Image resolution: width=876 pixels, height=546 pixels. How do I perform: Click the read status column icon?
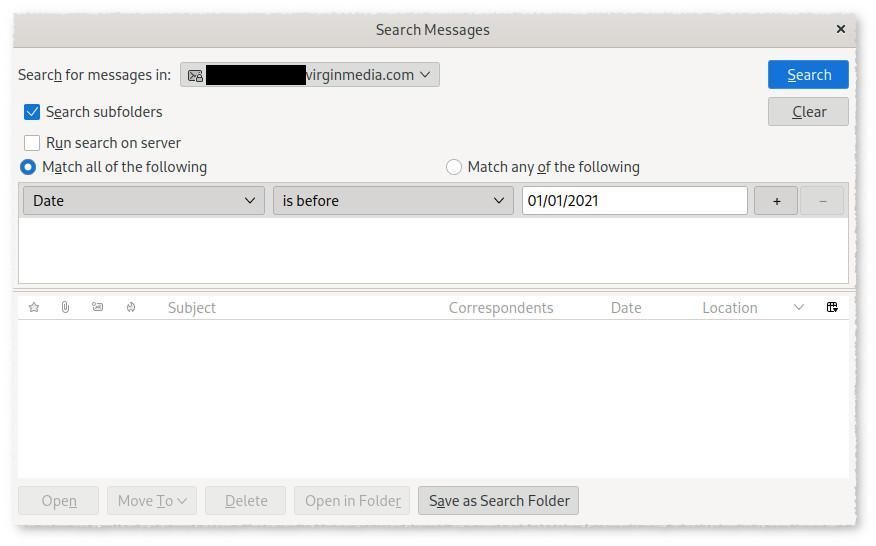click(x=97, y=307)
